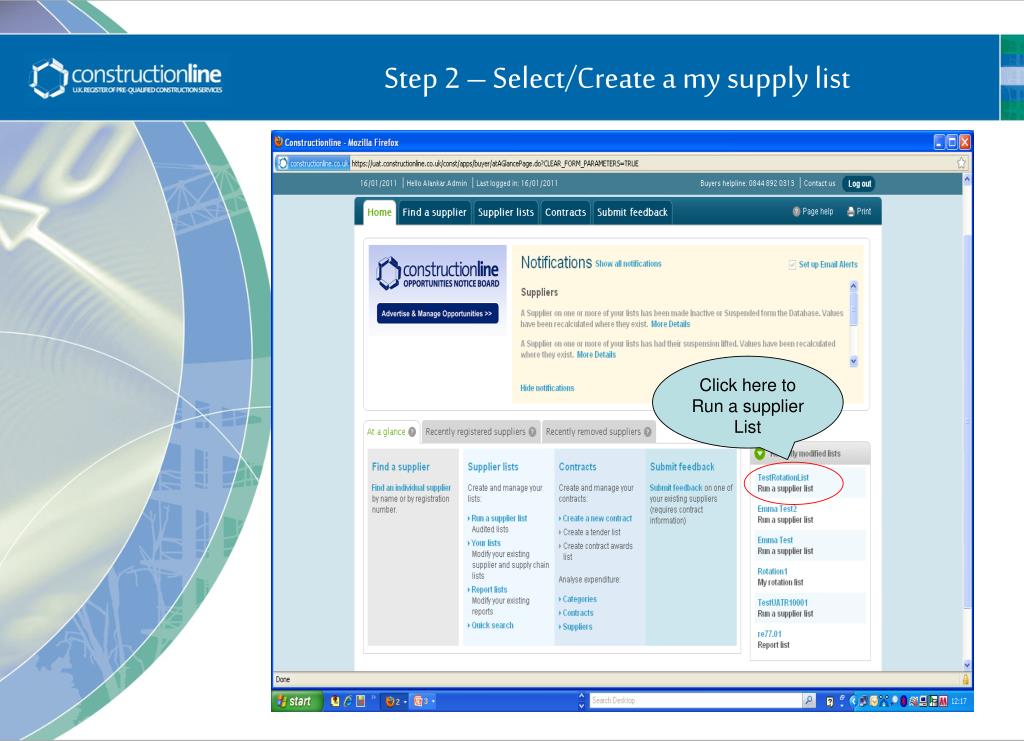The height and width of the screenshot is (741, 1024).
Task: Click help icon on Recently registered suppliers tab
Action: click(x=532, y=432)
